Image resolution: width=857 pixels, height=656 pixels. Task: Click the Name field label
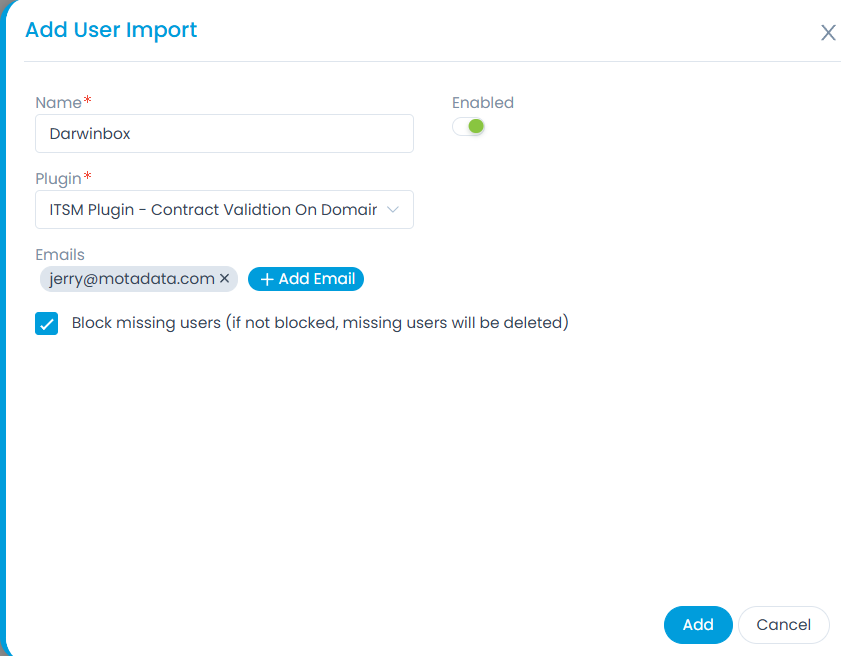[x=58, y=102]
